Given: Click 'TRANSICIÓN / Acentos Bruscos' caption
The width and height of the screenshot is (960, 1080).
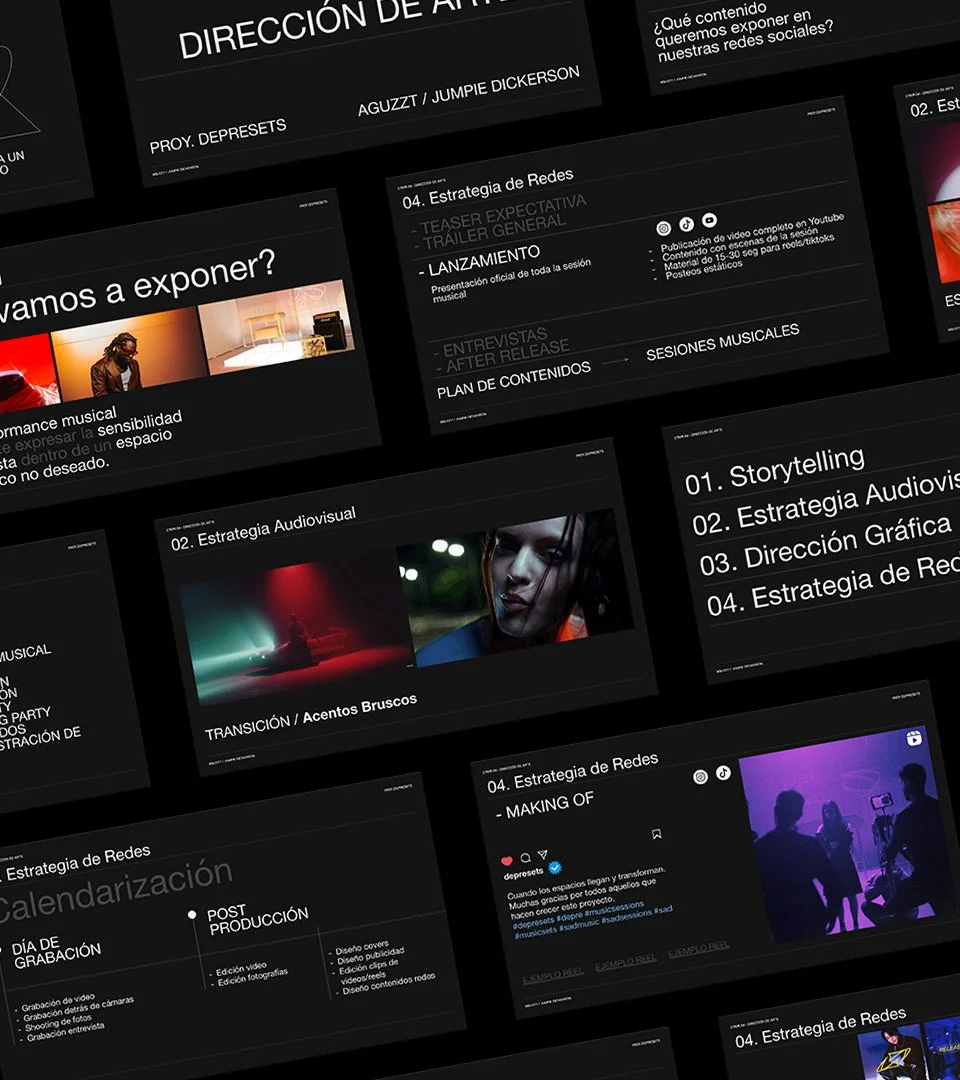Looking at the screenshot, I should (x=311, y=717).
